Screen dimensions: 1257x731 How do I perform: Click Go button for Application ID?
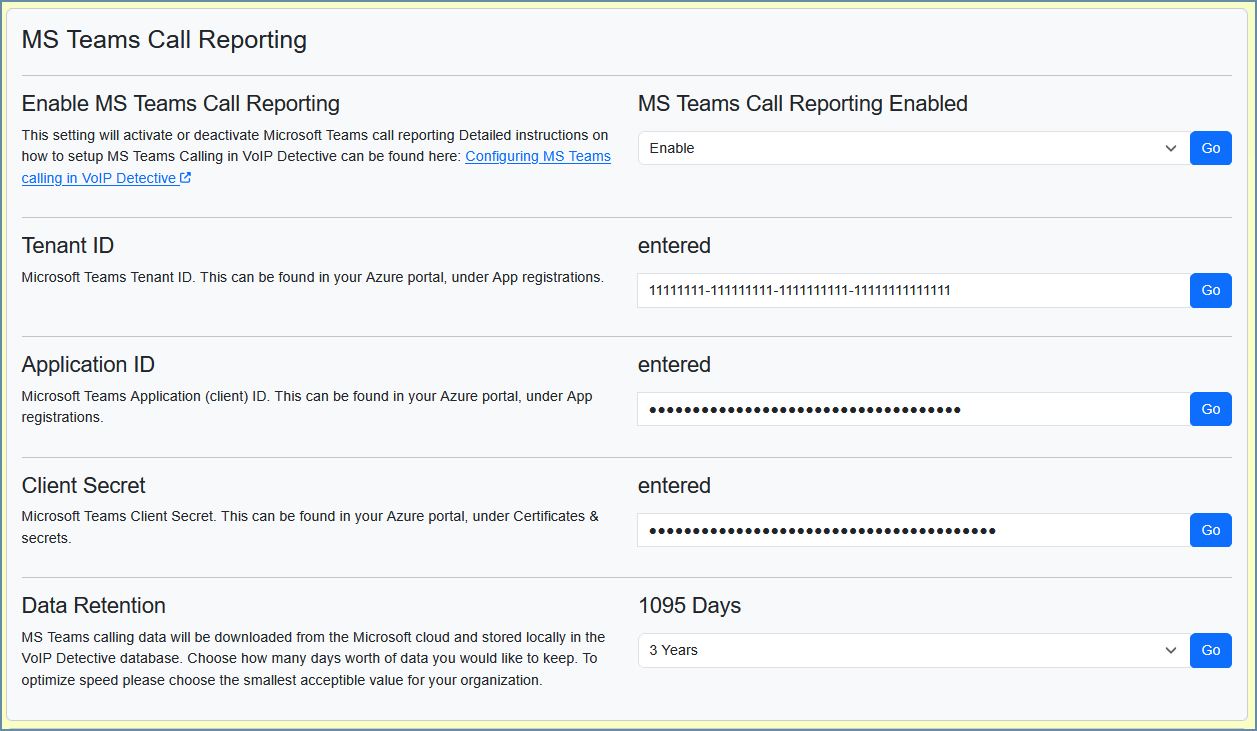1211,409
